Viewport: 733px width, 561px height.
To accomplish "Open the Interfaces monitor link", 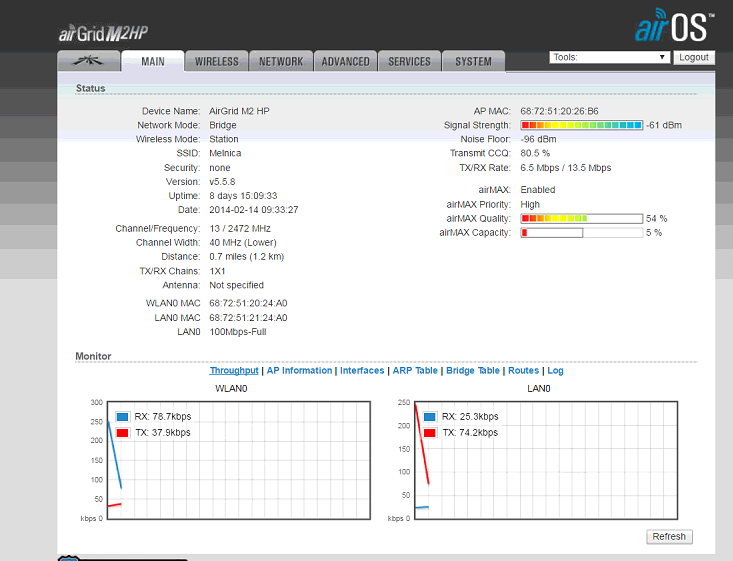I will pyautogui.click(x=362, y=370).
